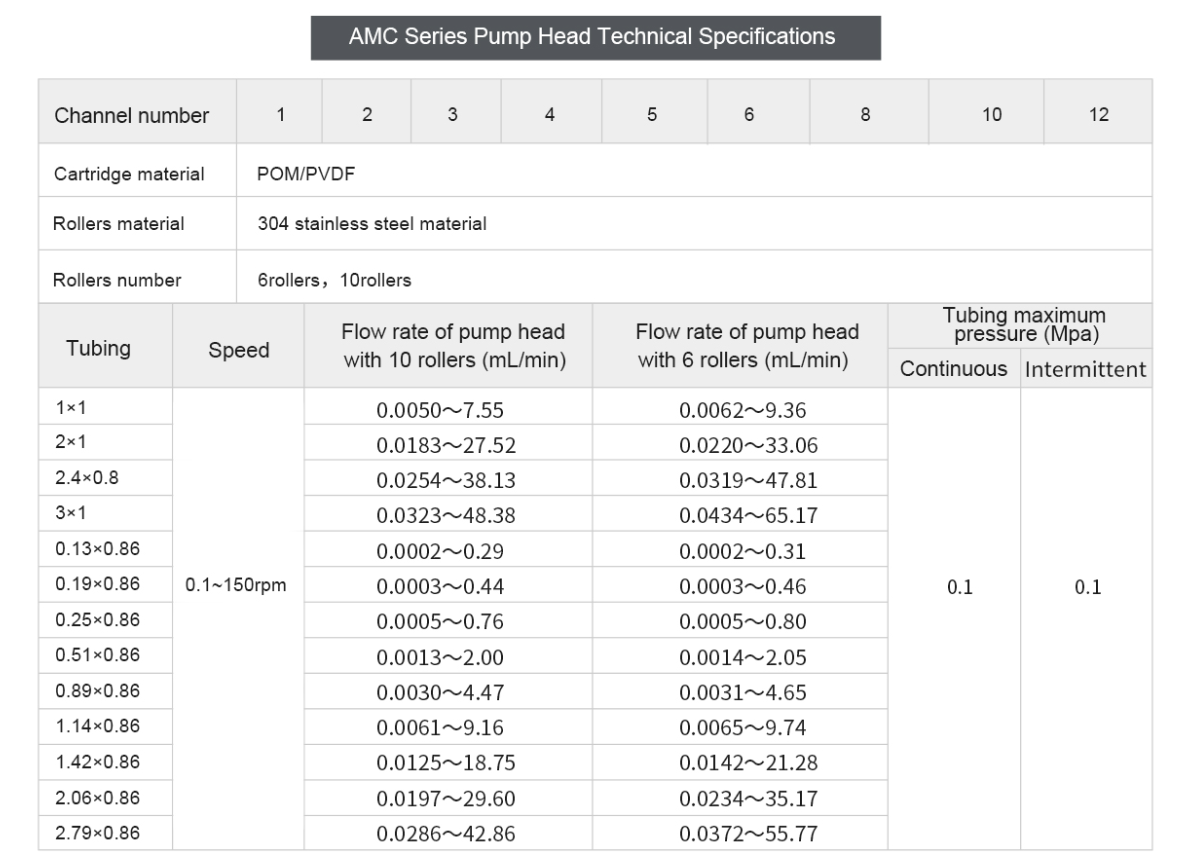Select the Cartridge material label
Image resolution: width=1183 pixels, height=867 pixels.
(129, 174)
